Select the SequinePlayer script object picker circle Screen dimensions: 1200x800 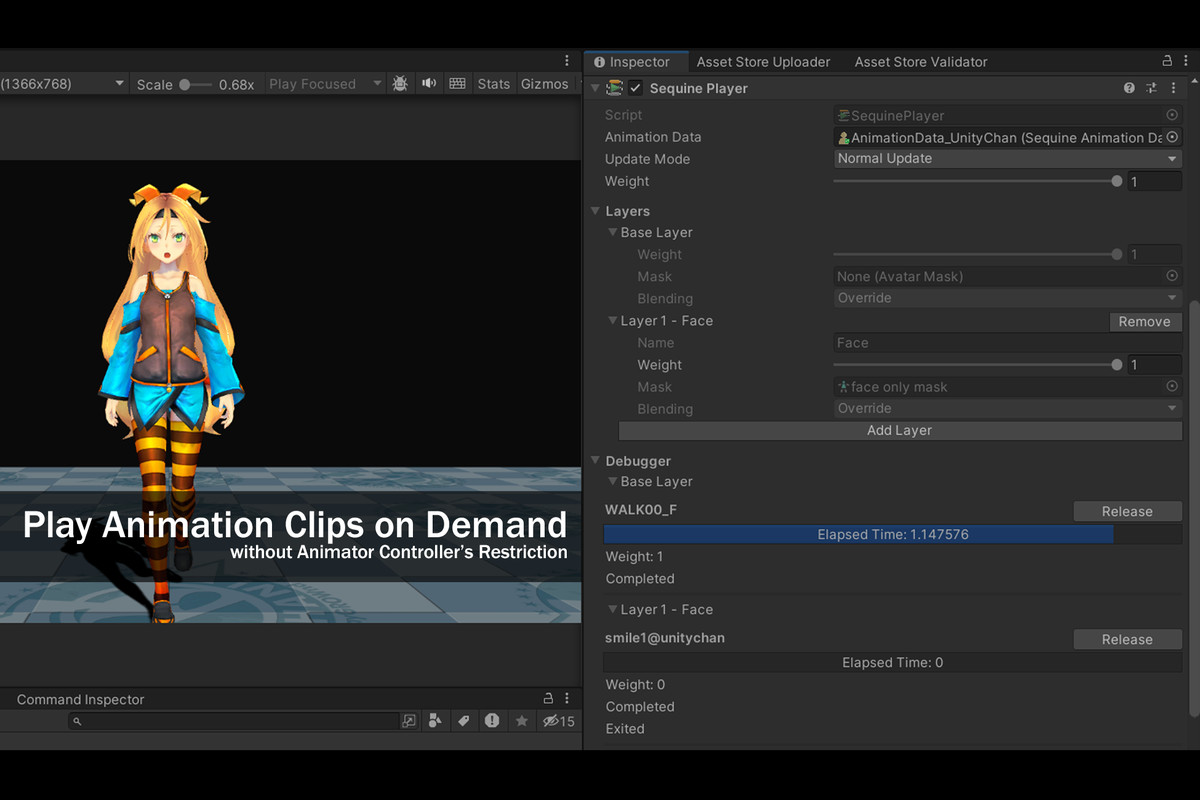tap(1171, 115)
